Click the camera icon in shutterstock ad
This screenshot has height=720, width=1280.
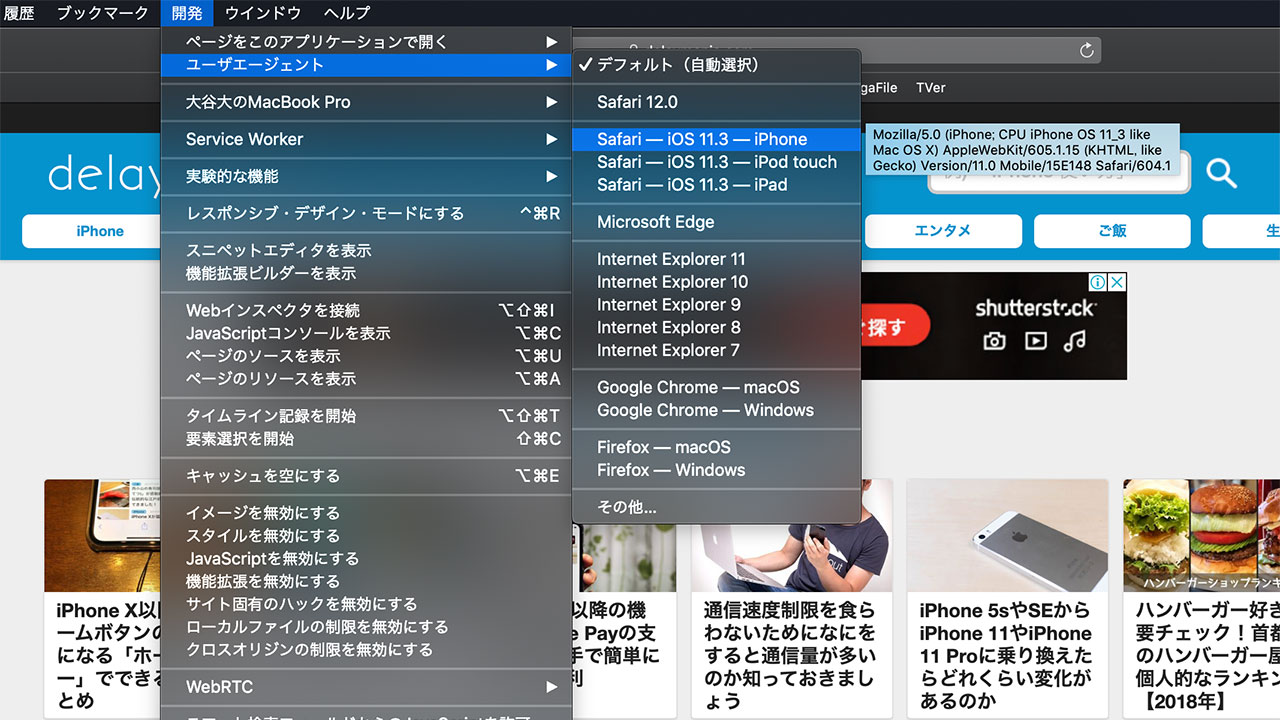coord(994,342)
